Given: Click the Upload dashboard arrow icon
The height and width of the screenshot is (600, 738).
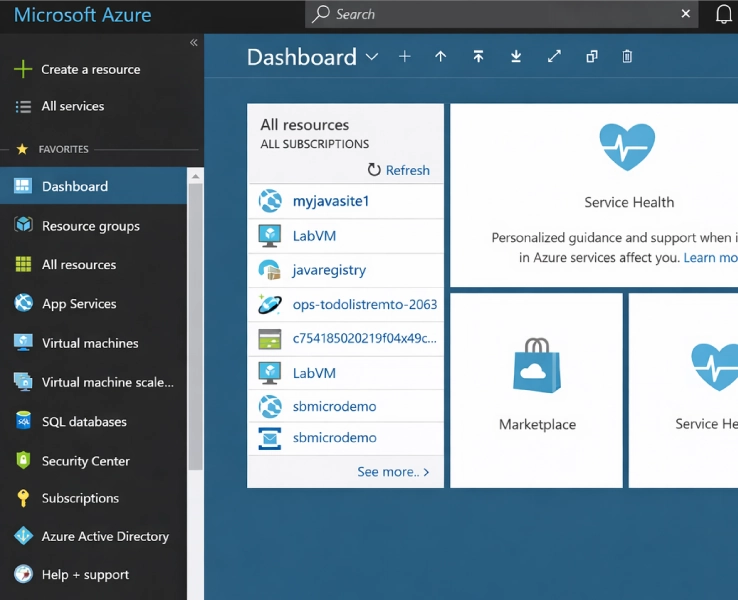Looking at the screenshot, I should click(441, 56).
